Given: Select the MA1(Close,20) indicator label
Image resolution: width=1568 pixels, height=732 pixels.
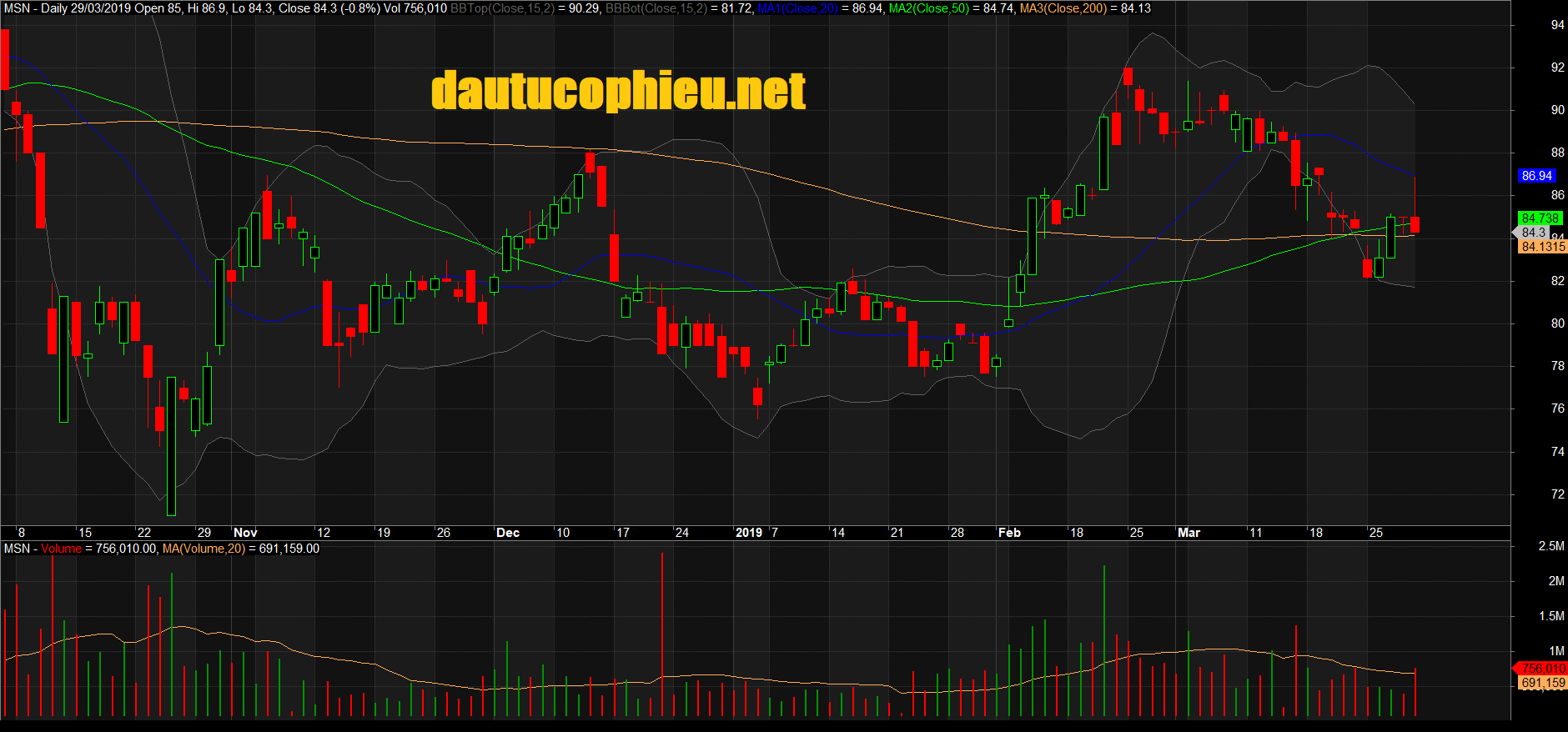Looking at the screenshot, I should pos(797,8).
